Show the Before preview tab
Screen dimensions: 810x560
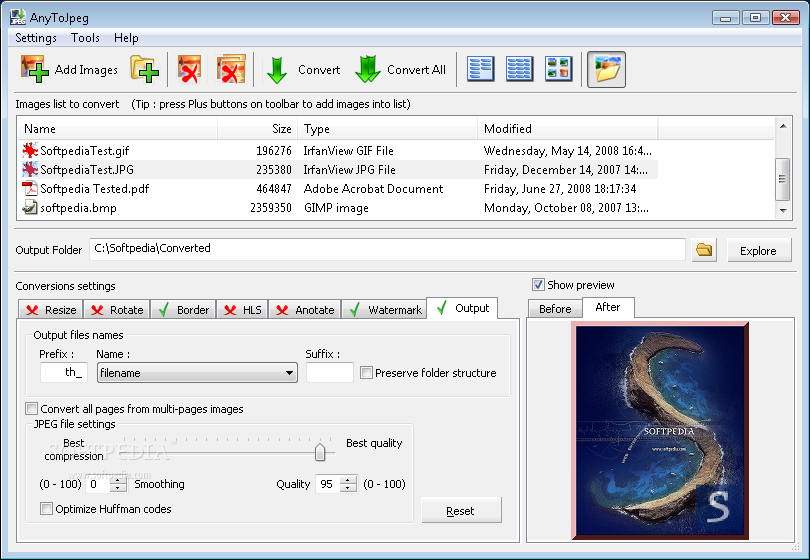coord(555,309)
